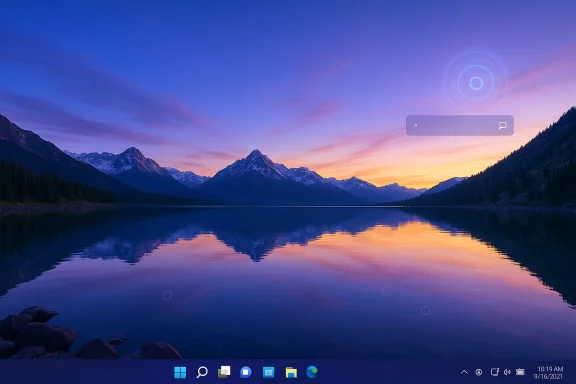Click inside the assistant text input bar
576x384 pixels.
460,125
